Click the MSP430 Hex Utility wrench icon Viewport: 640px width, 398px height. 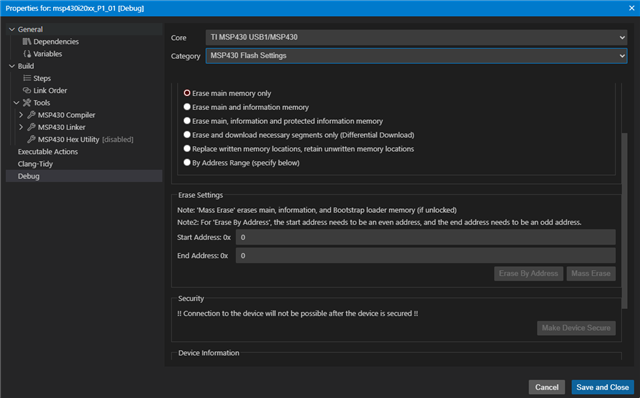[31, 140]
